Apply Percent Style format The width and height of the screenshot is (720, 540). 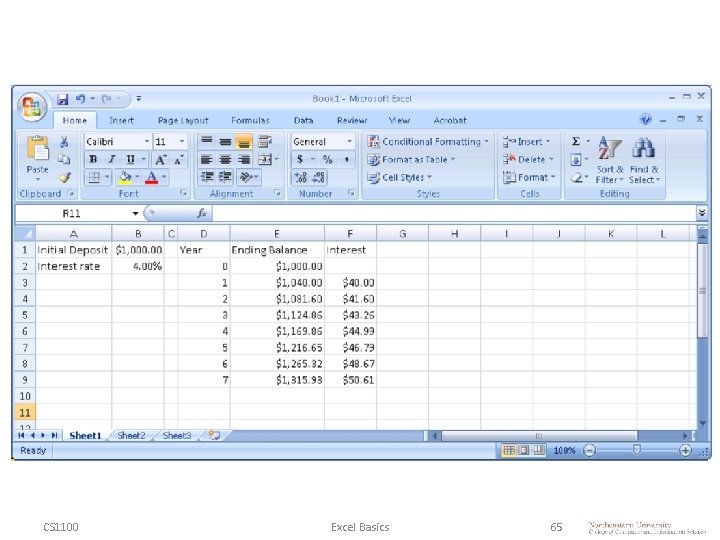point(327,159)
